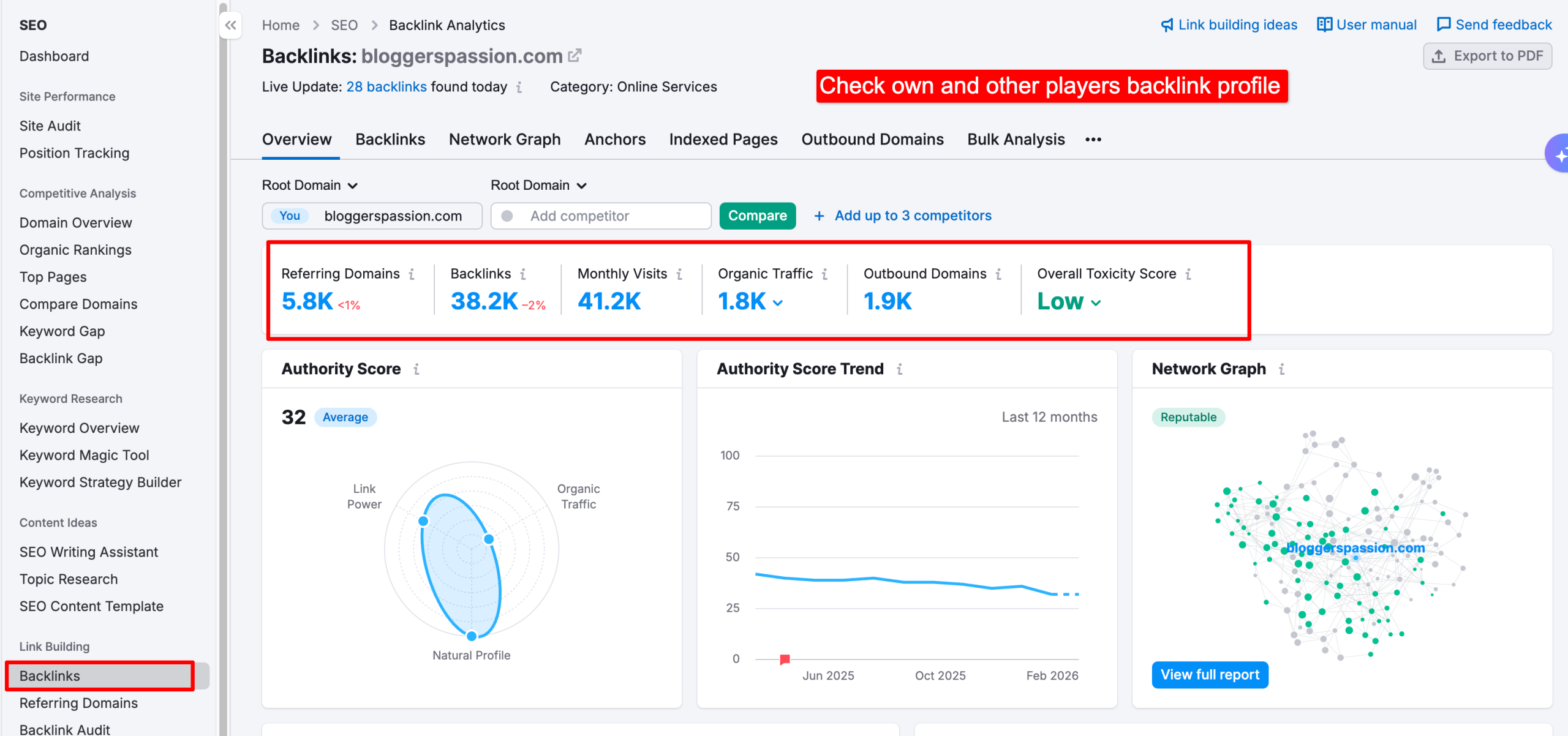Switch to the Anchors tab
This screenshot has width=1568, height=736.
[x=615, y=139]
